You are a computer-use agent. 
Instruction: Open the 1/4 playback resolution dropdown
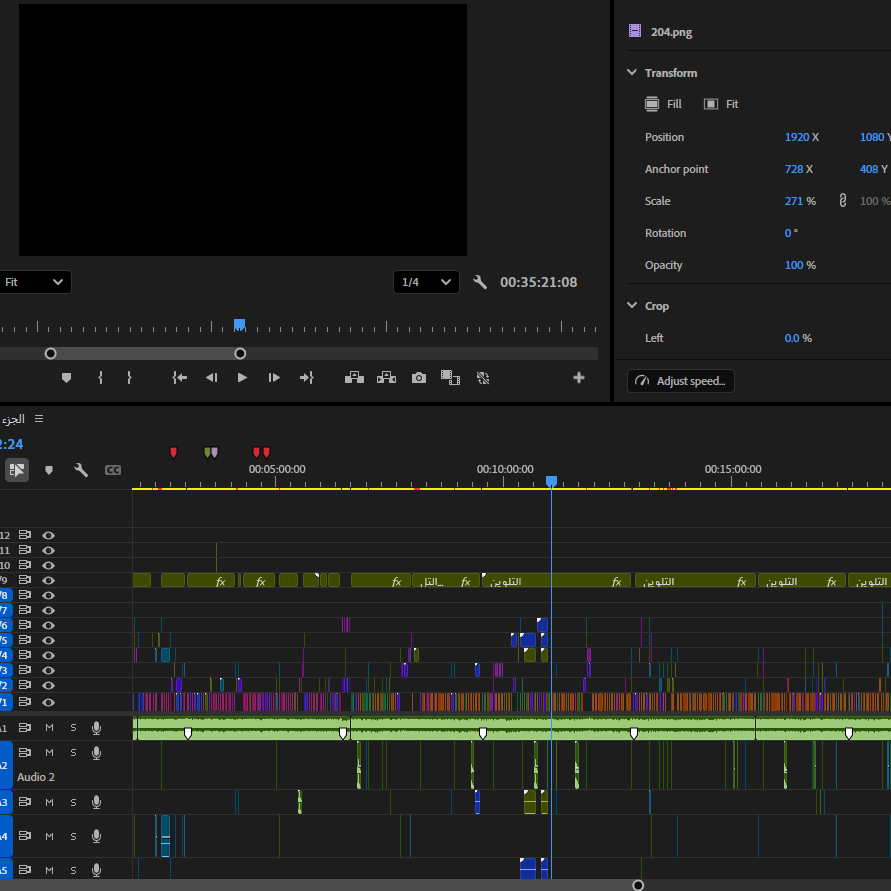[426, 282]
